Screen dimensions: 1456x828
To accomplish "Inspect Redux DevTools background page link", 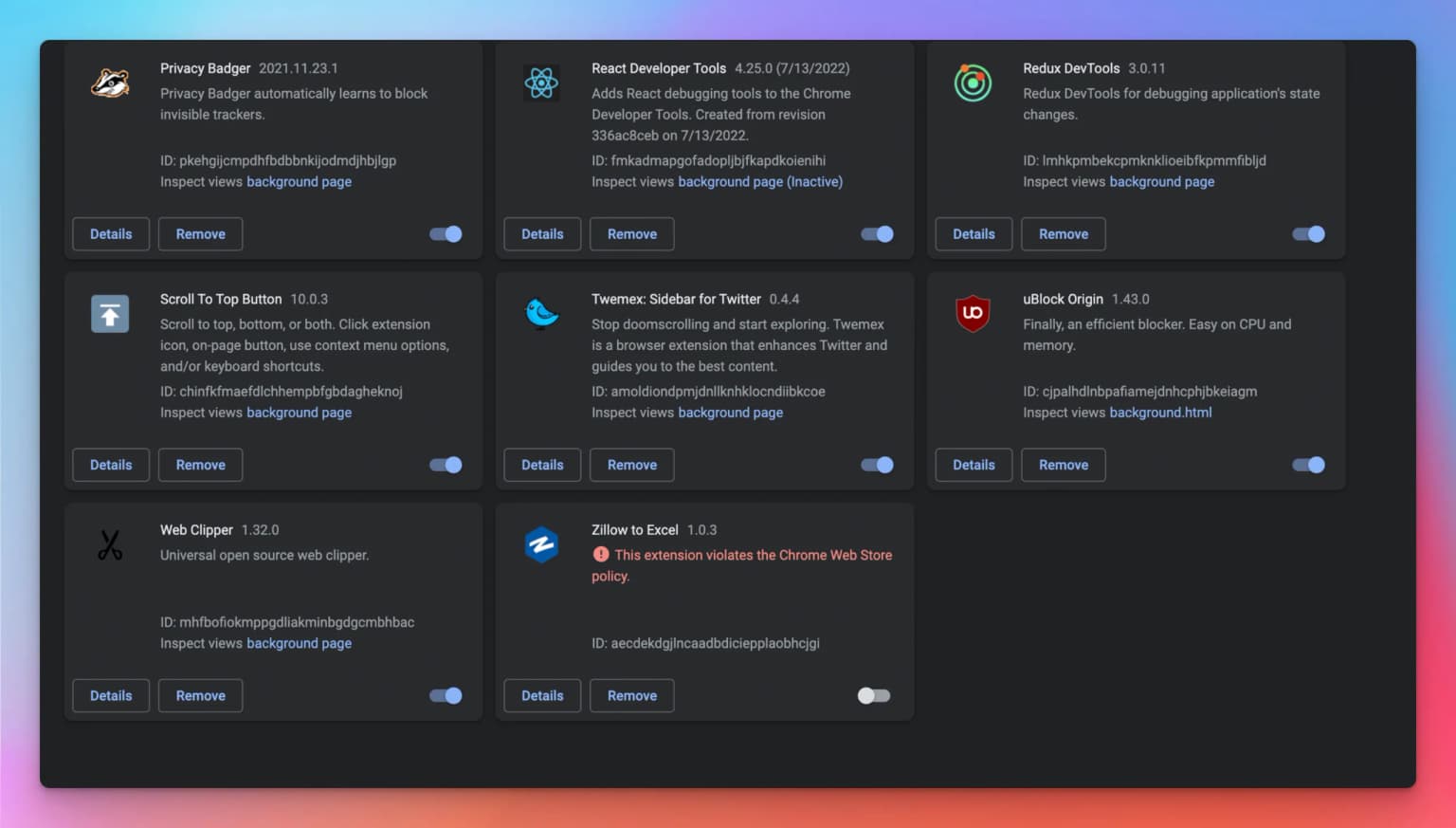I will [1161, 182].
